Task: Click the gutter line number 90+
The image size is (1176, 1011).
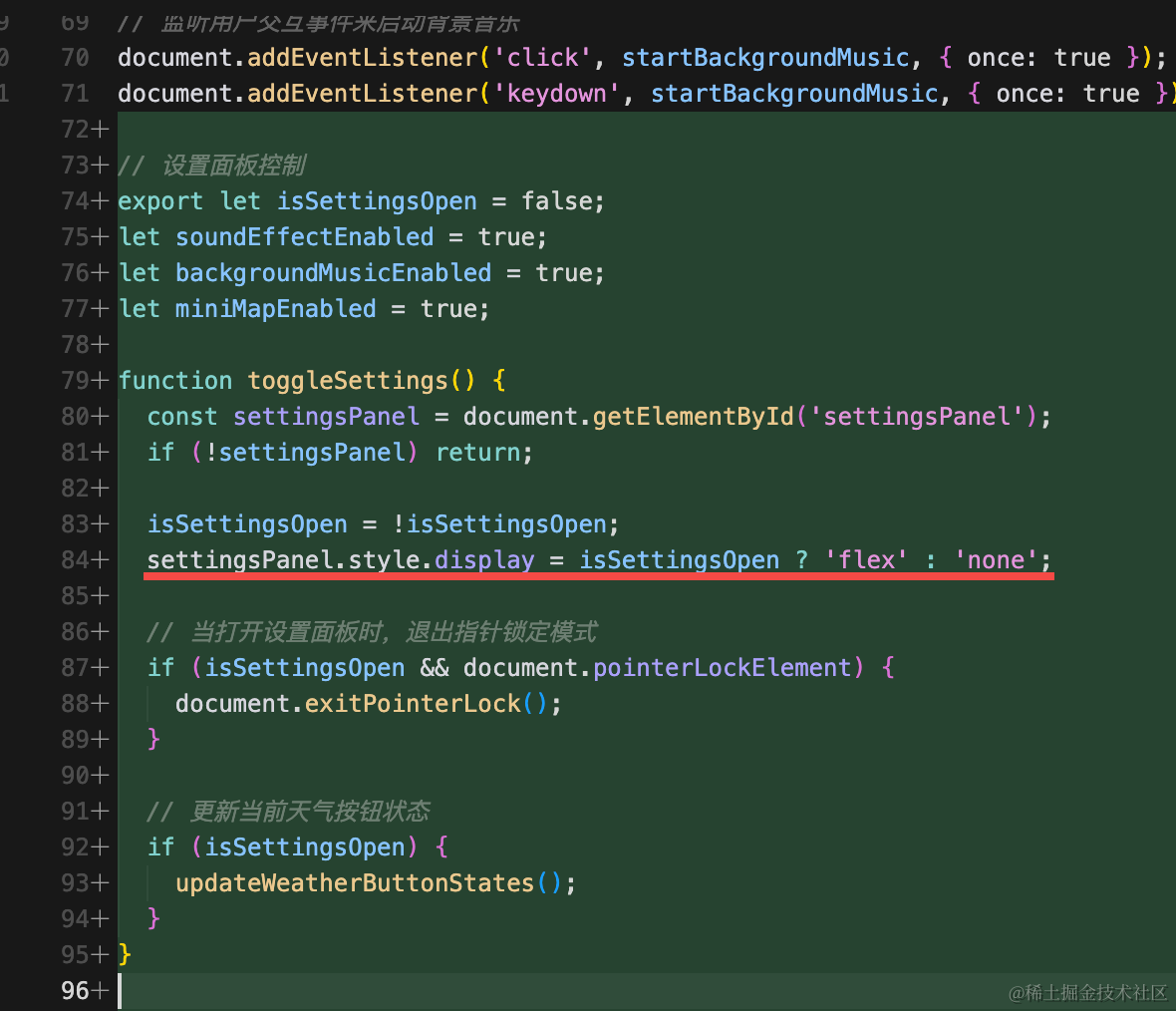Action: click(85, 776)
